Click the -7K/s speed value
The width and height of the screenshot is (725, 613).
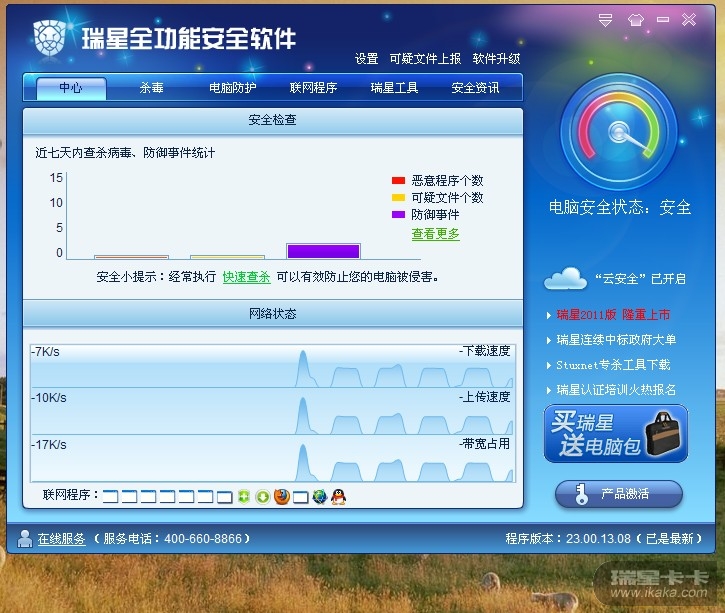click(x=45, y=352)
